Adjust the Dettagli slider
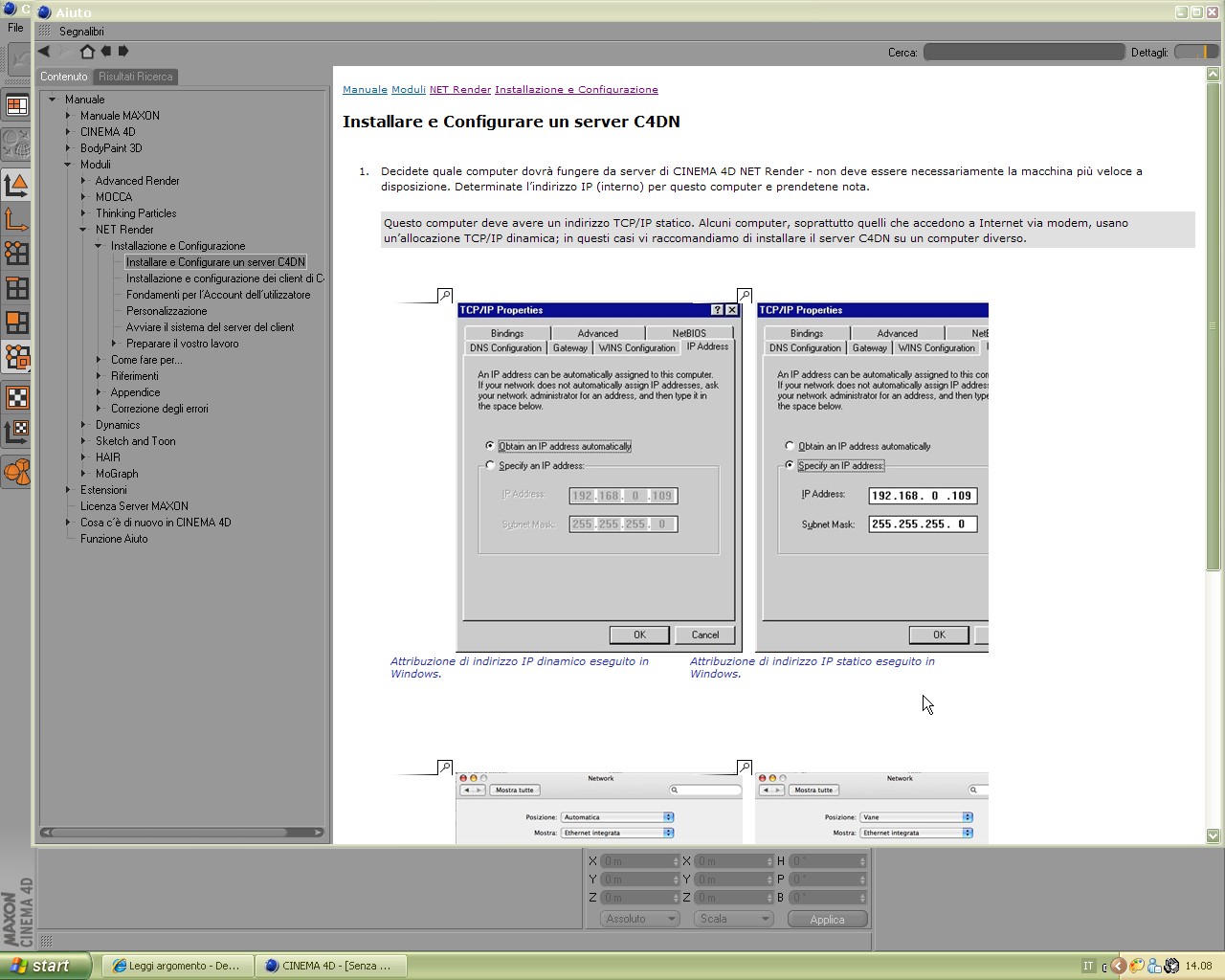Screen dimensions: 1225x980 click(1195, 52)
